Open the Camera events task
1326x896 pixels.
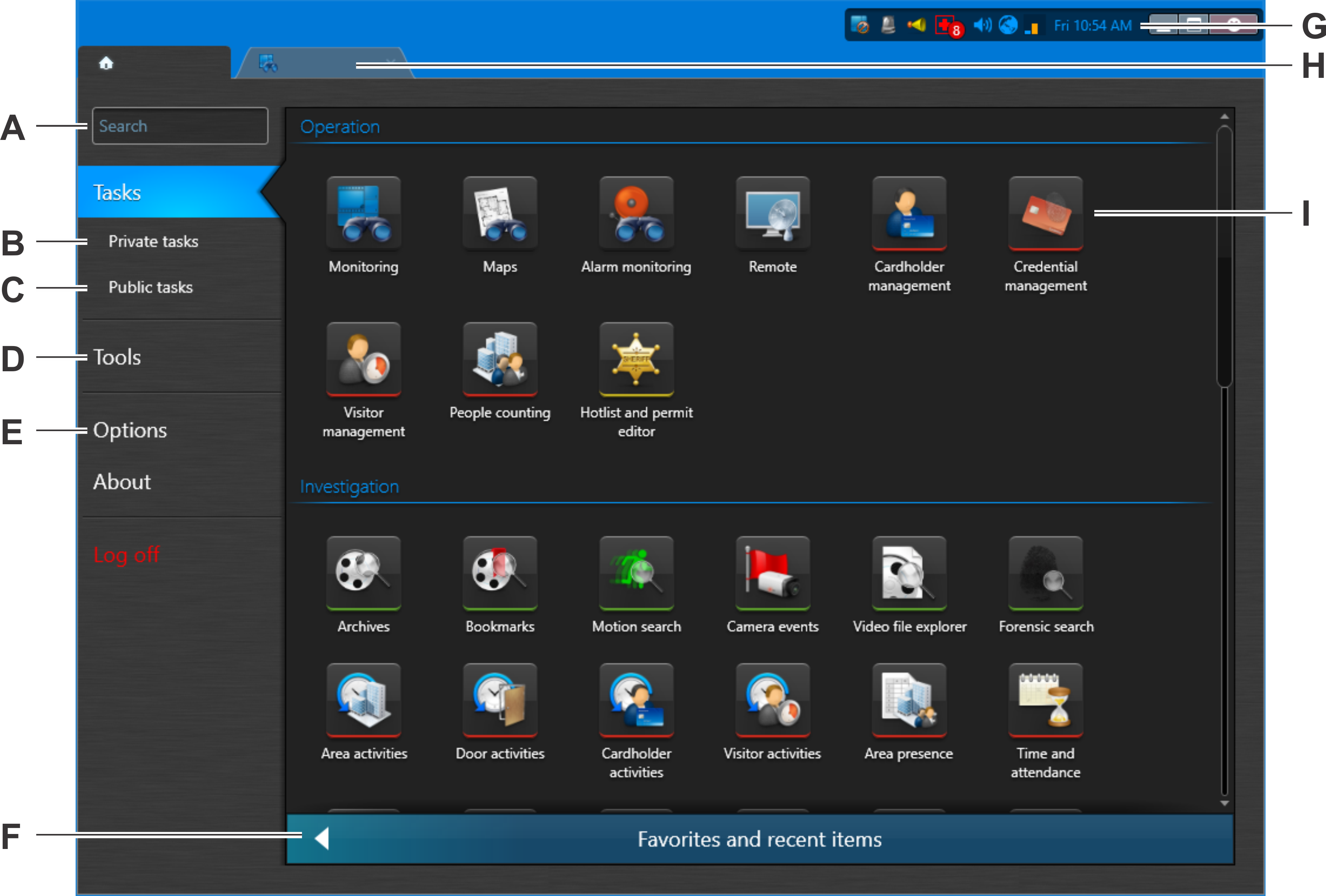tap(773, 574)
